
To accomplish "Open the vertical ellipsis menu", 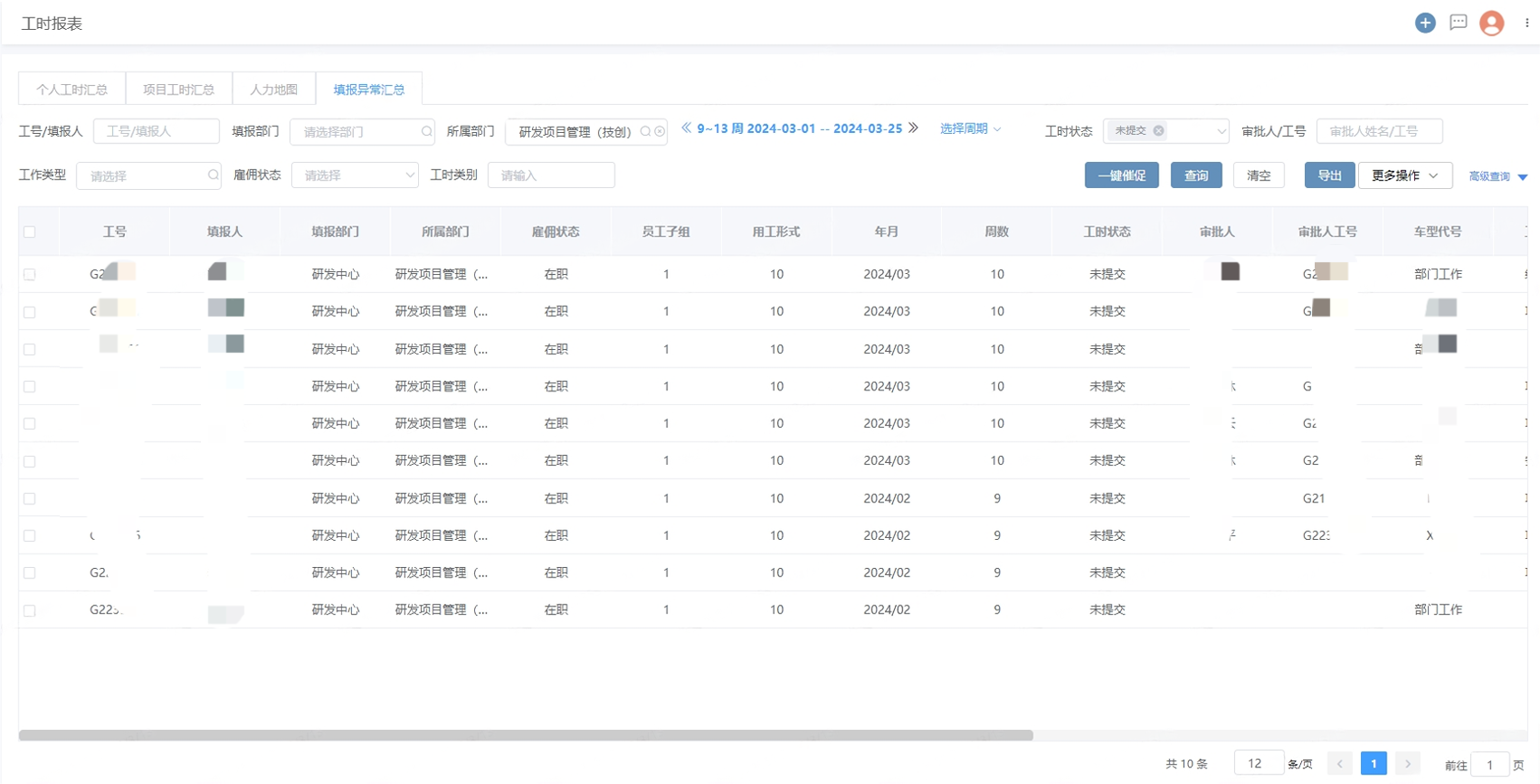I will pos(1527,24).
